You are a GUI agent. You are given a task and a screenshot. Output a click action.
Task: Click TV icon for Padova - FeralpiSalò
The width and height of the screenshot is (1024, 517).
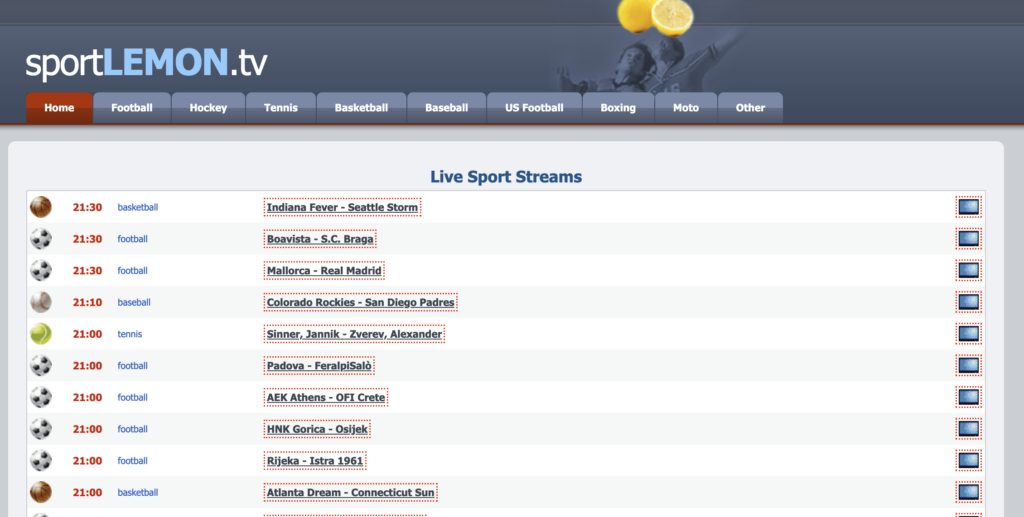coord(968,366)
